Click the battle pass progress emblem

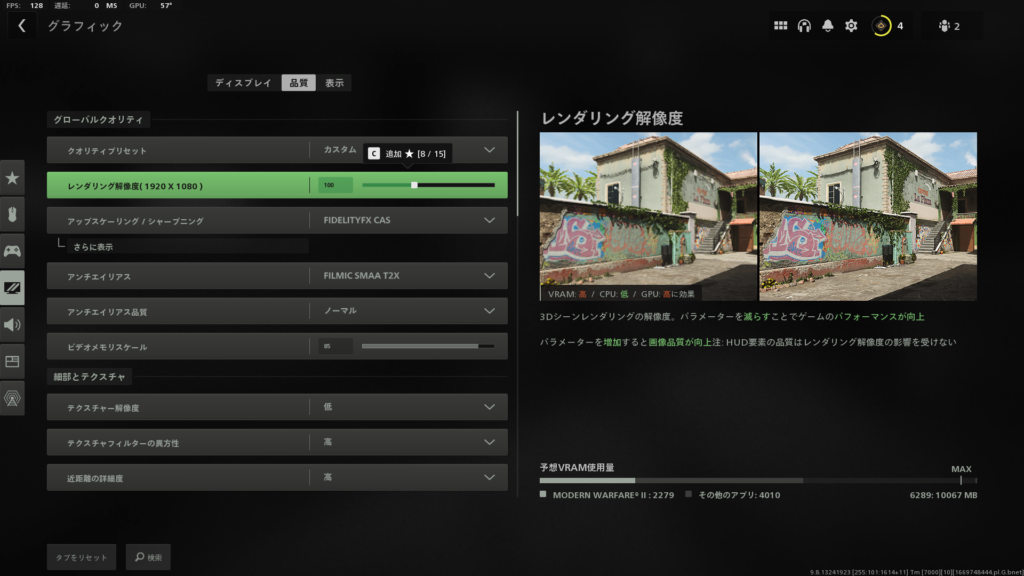881,25
